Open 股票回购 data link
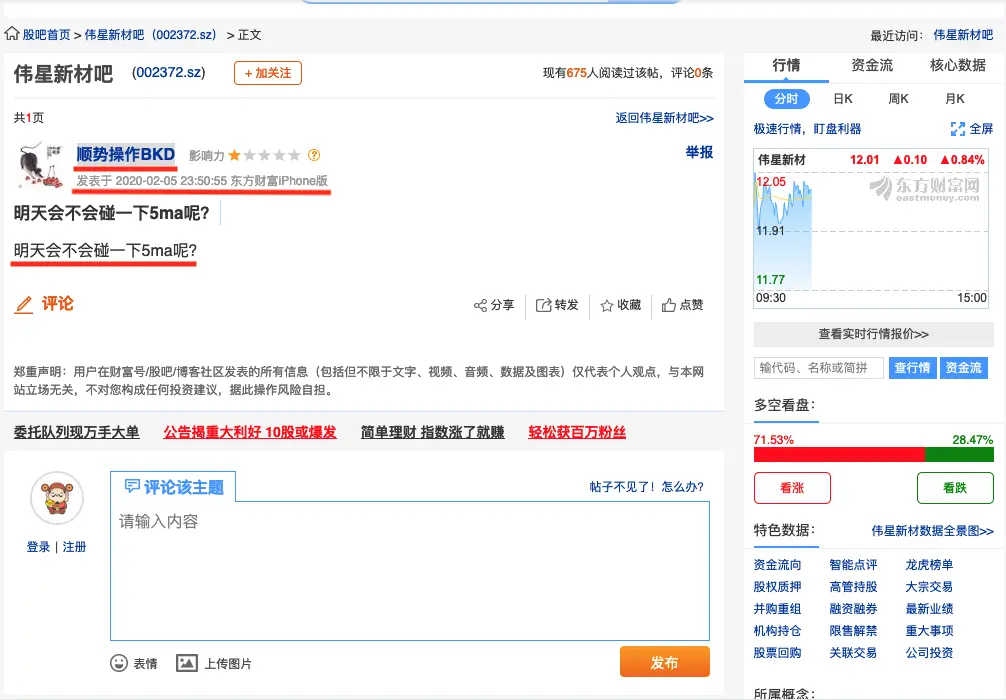The image size is (1006, 700). click(x=777, y=653)
